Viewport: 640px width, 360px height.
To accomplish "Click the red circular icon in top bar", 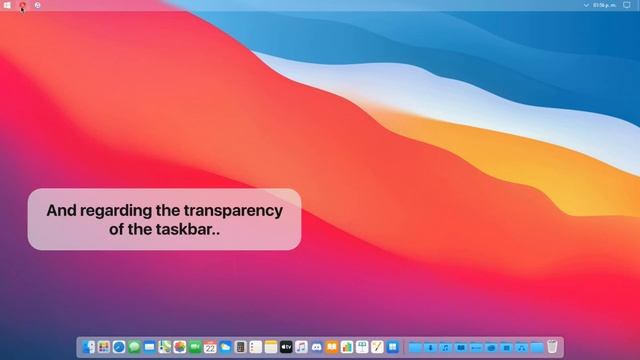I will point(22,5).
